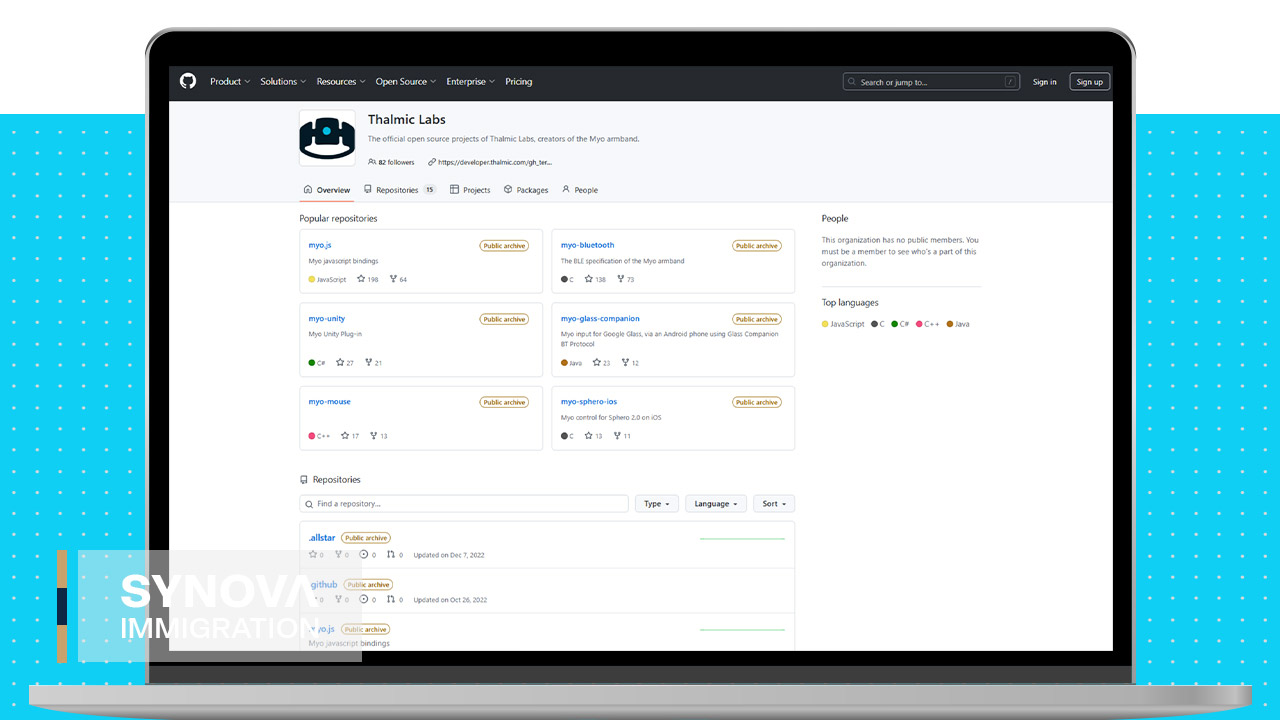Click the fork icon on myo-mouse card
Screen dimensions: 1280x720
[374, 435]
